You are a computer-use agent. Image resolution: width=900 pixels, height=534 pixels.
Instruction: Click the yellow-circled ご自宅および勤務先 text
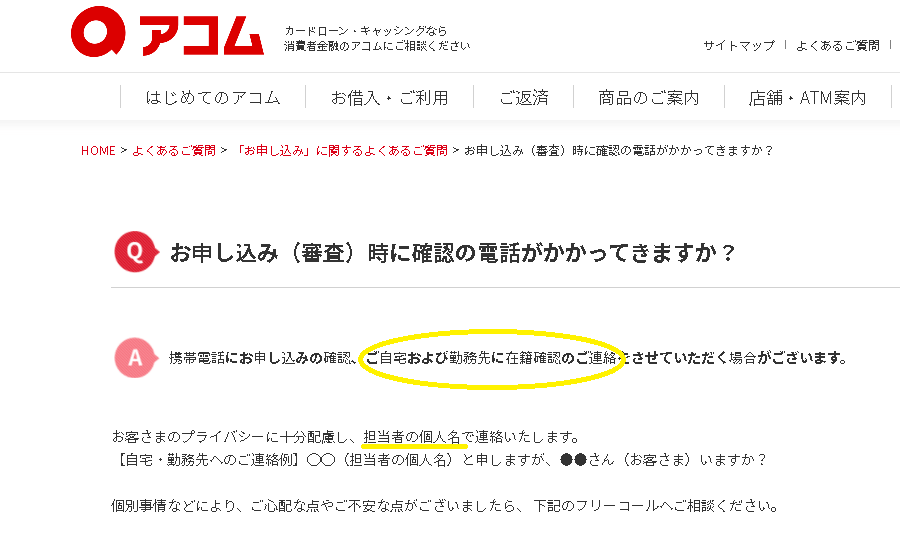491,358
